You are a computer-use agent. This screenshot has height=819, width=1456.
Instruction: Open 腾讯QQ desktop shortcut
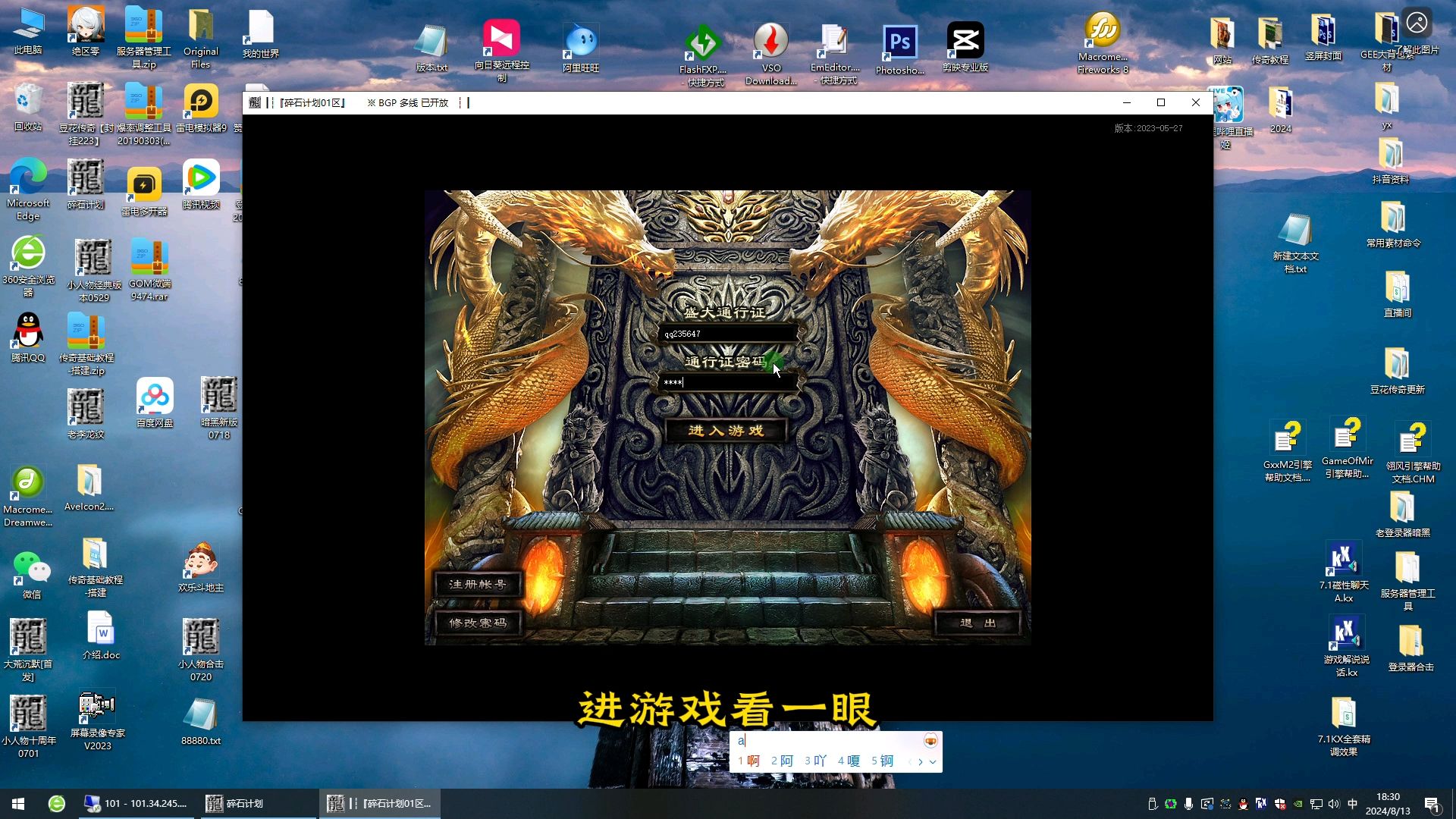[x=28, y=337]
